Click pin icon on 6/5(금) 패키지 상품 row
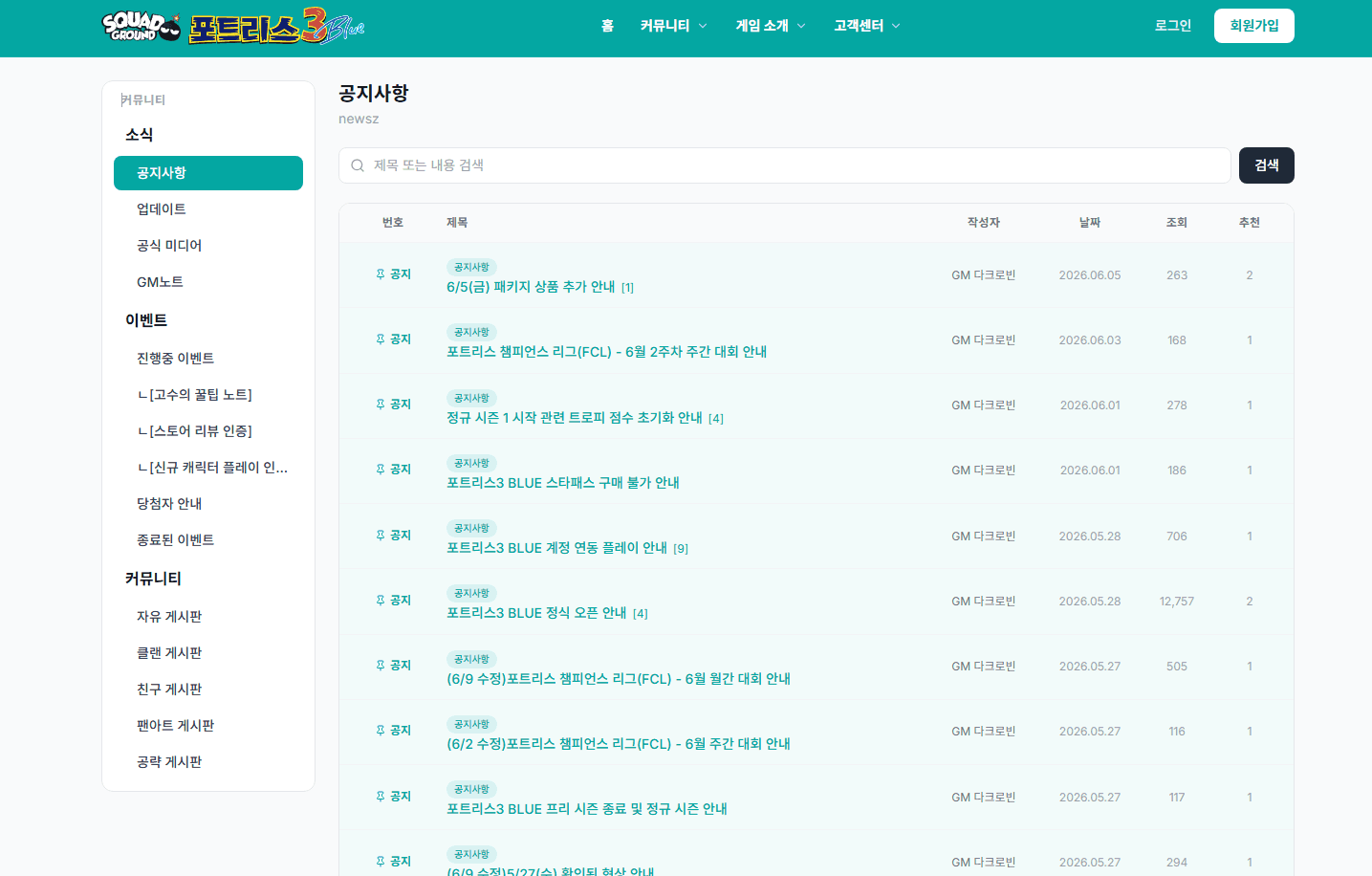Image resolution: width=1372 pixels, height=876 pixels. pos(381,274)
